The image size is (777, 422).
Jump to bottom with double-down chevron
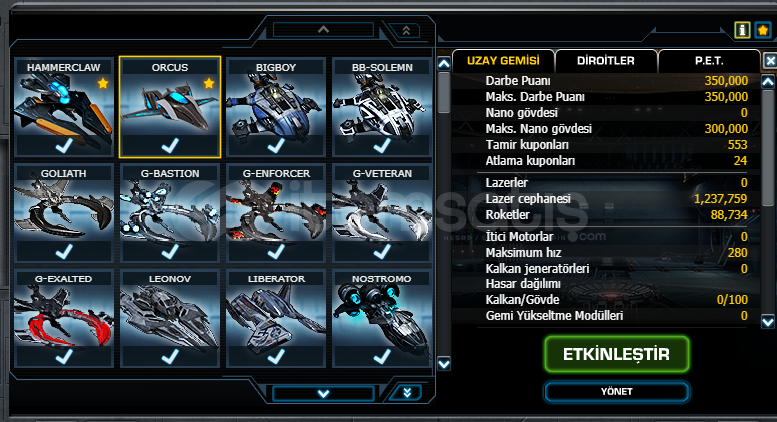(407, 393)
